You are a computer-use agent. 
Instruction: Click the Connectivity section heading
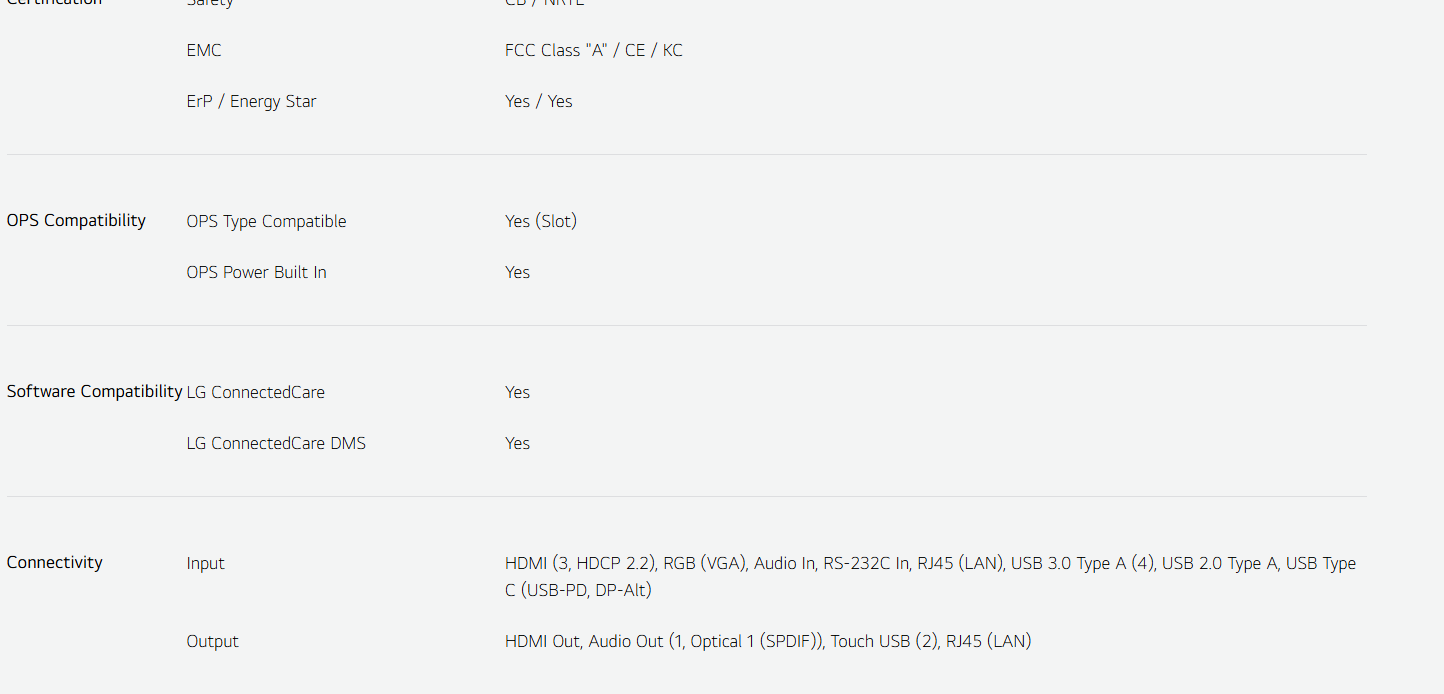click(x=54, y=562)
